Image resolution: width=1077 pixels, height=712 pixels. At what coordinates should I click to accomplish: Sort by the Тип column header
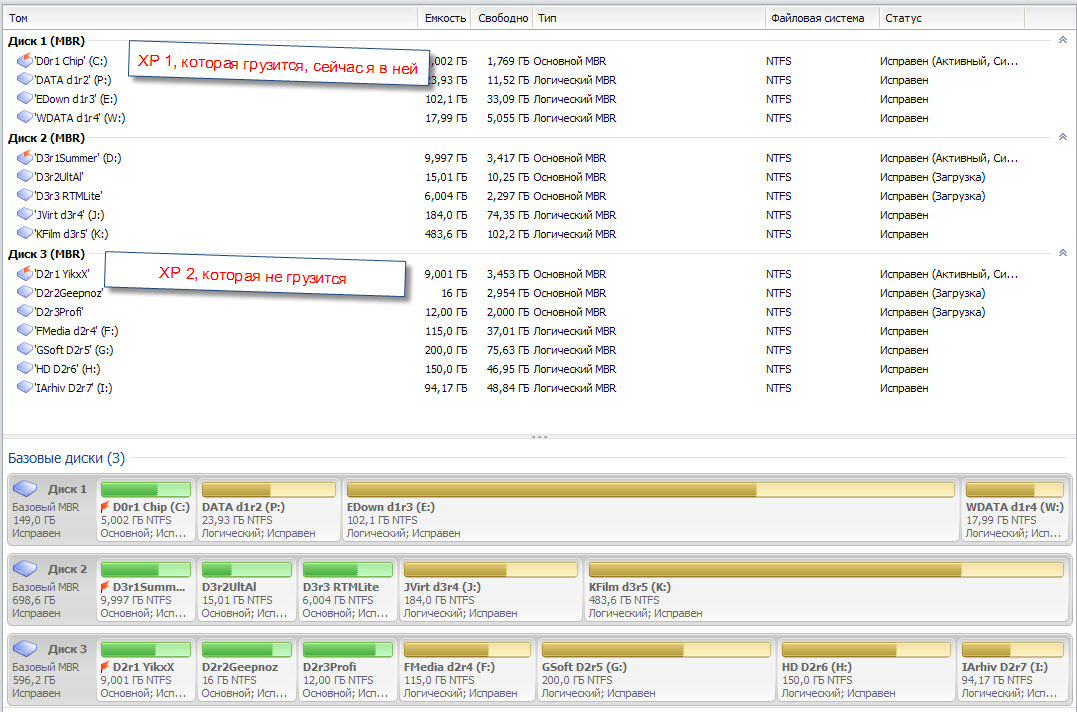649,18
